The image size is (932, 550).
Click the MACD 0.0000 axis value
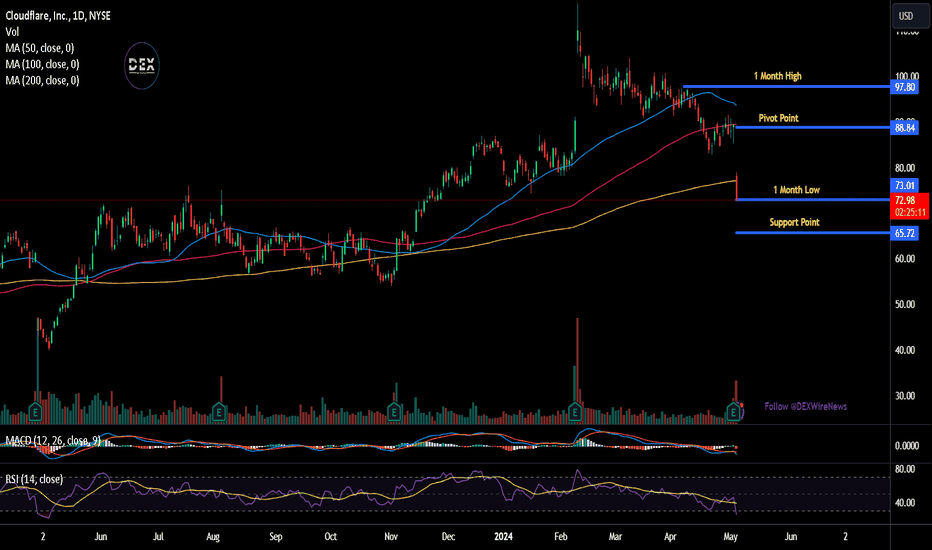[906, 446]
